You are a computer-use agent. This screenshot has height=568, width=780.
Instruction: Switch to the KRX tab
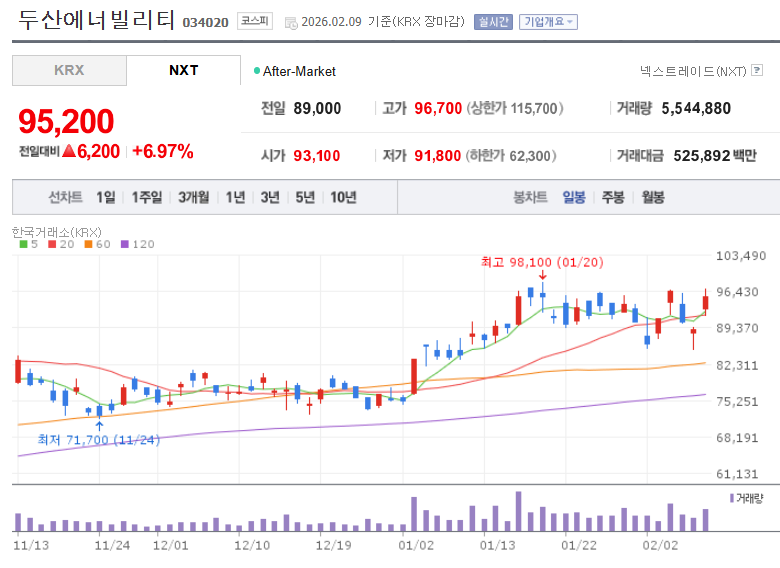[69, 70]
